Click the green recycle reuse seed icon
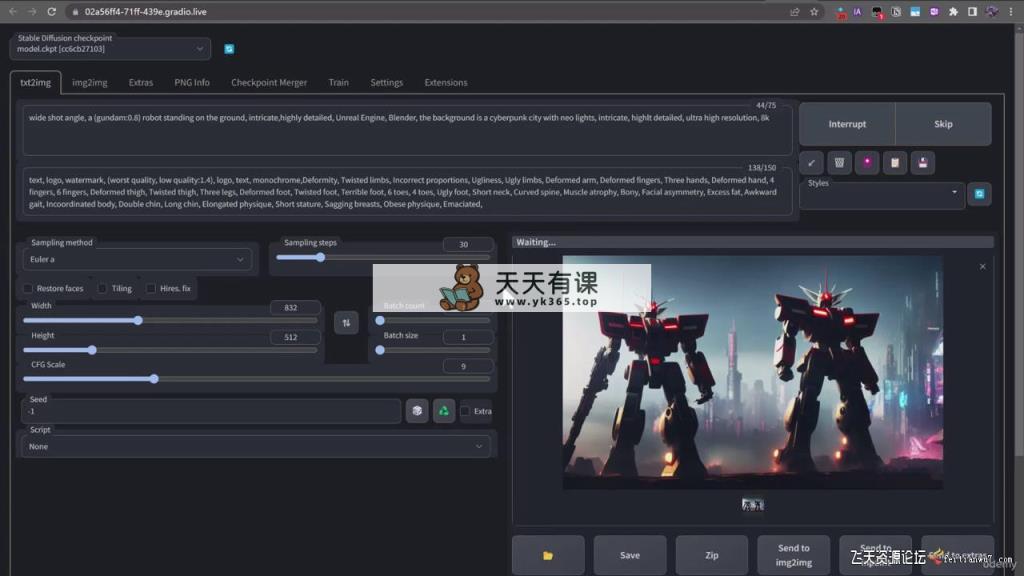1024x576 pixels. [444, 411]
